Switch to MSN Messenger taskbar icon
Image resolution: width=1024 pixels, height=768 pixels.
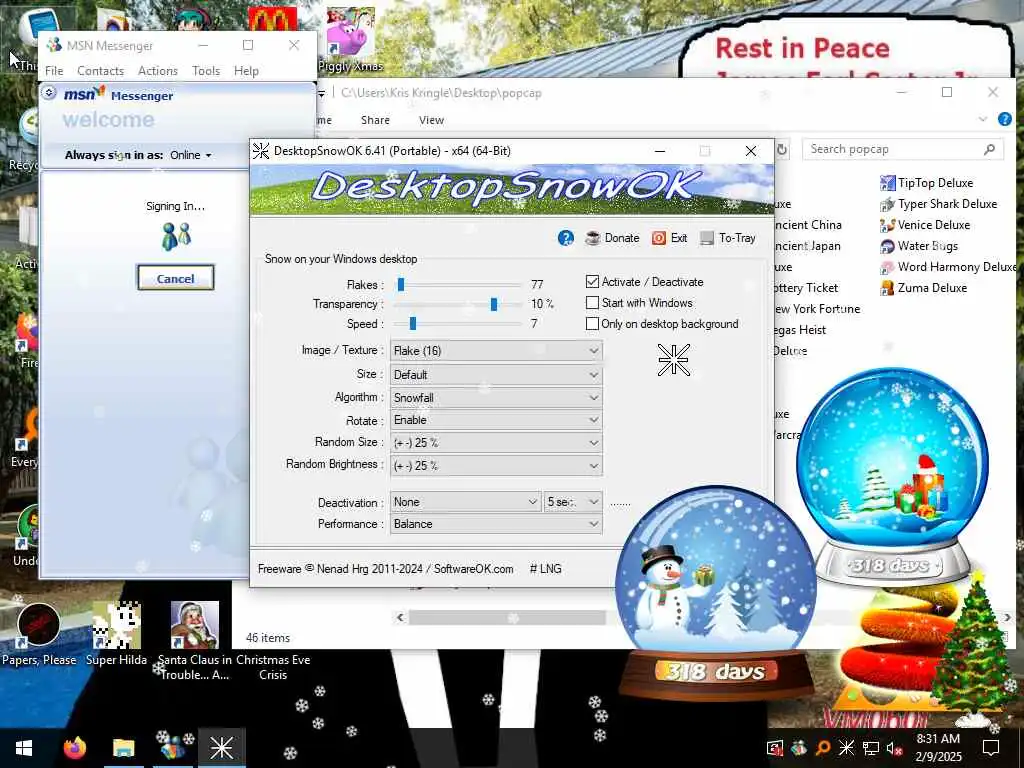pyautogui.click(x=173, y=746)
